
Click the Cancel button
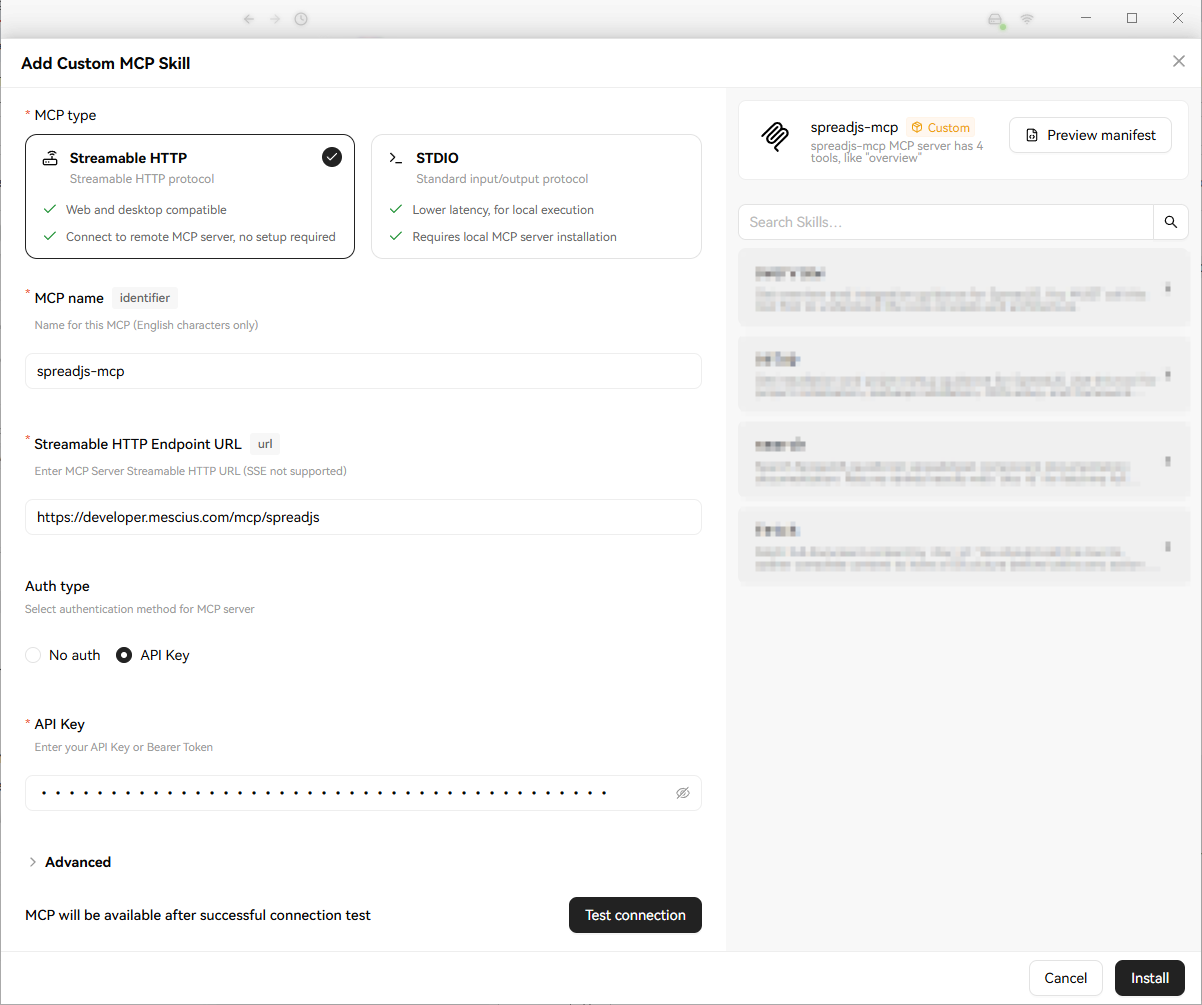1065,978
